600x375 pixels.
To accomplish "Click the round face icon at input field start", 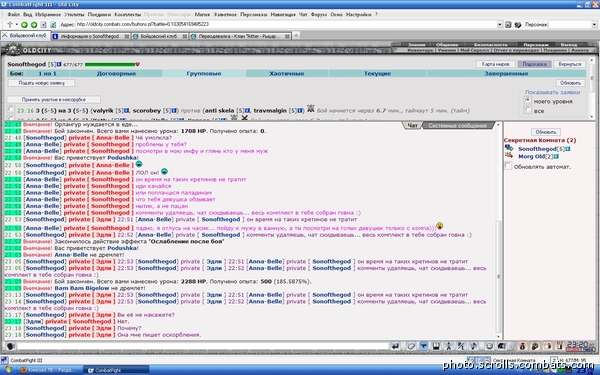I will [10, 346].
